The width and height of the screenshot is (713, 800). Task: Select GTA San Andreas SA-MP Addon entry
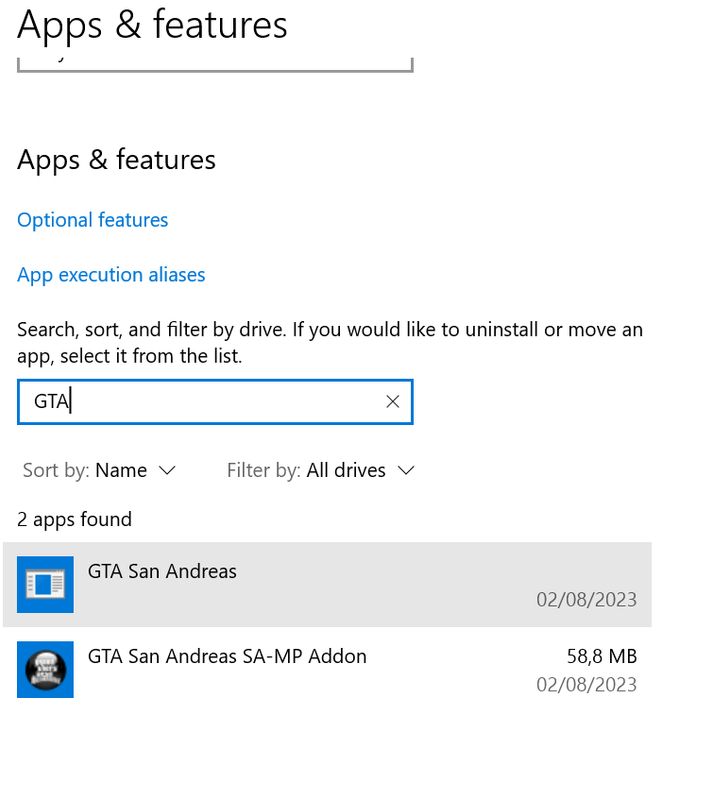pyautogui.click(x=327, y=670)
